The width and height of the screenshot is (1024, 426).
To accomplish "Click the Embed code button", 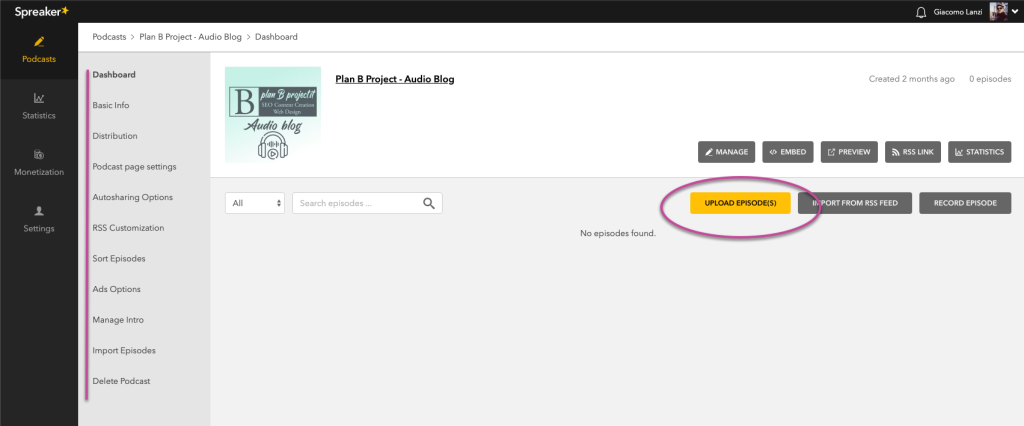I will pyautogui.click(x=788, y=152).
